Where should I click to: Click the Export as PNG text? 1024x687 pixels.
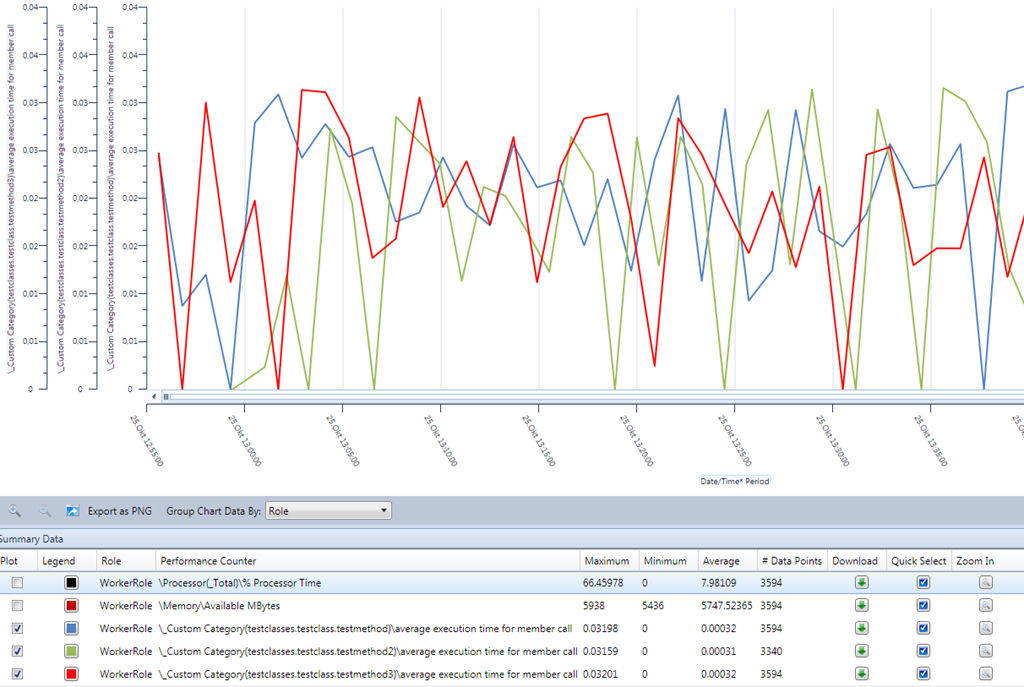pos(120,511)
